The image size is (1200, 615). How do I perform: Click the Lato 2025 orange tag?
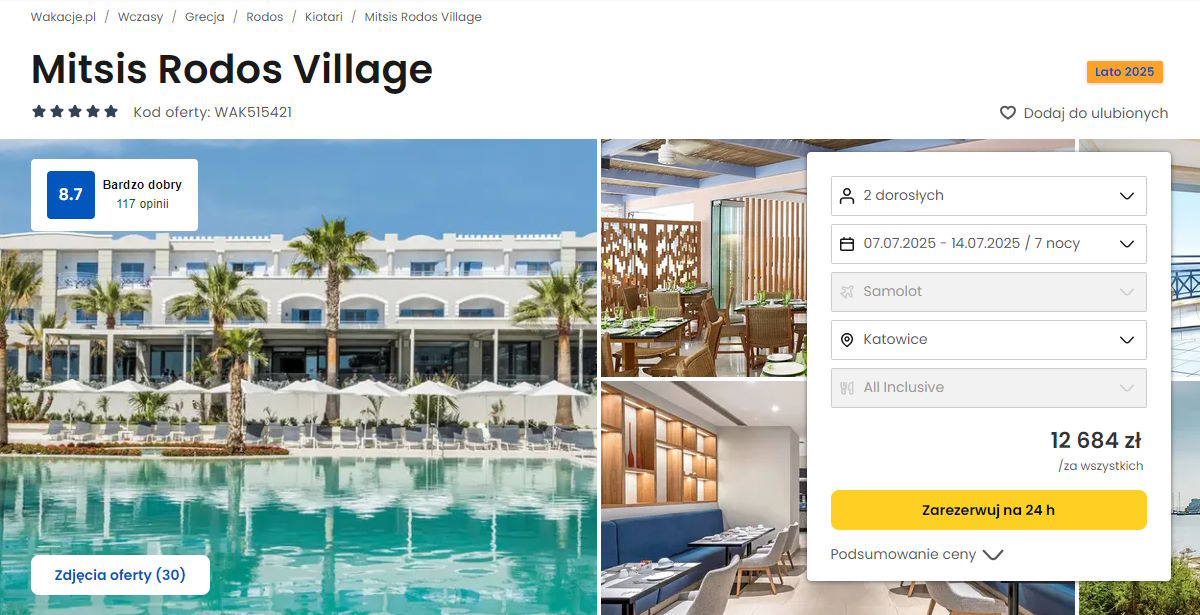1125,72
